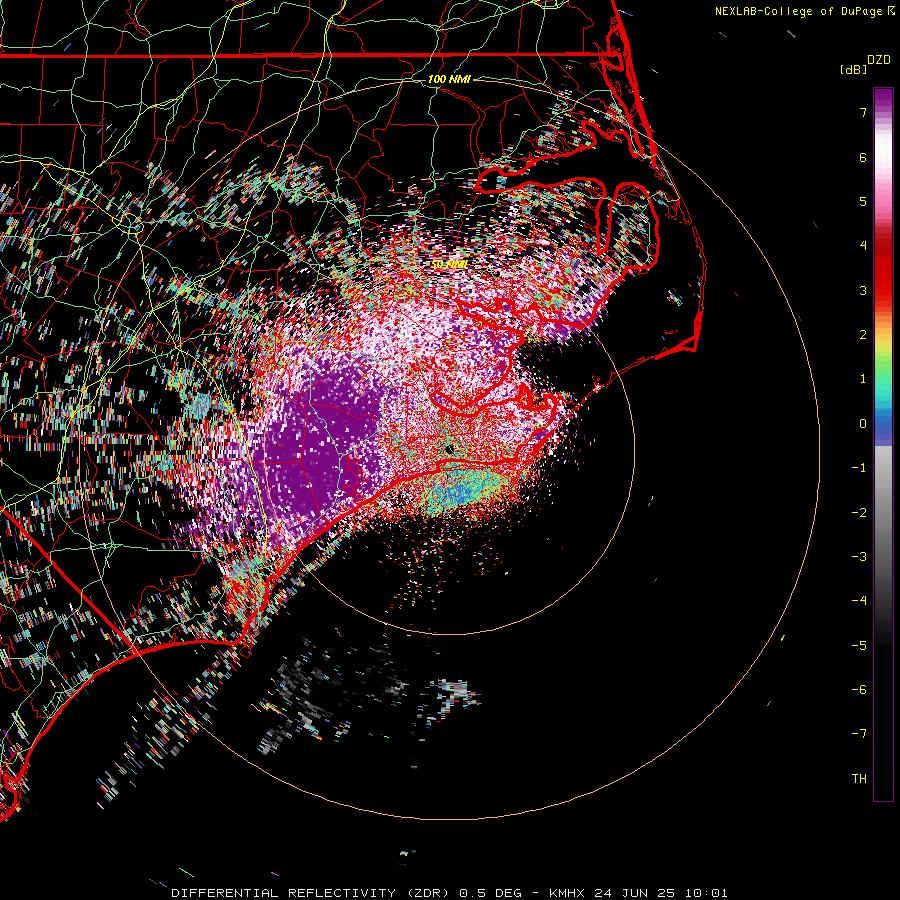Select the -4 dB scale value

[859, 601]
